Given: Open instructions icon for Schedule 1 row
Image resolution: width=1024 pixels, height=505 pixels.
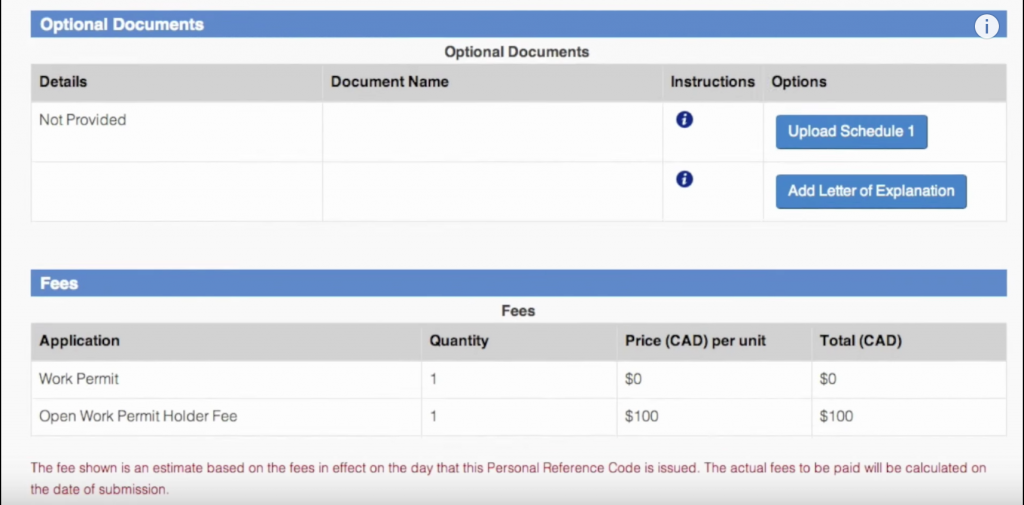Looking at the screenshot, I should click(x=684, y=120).
